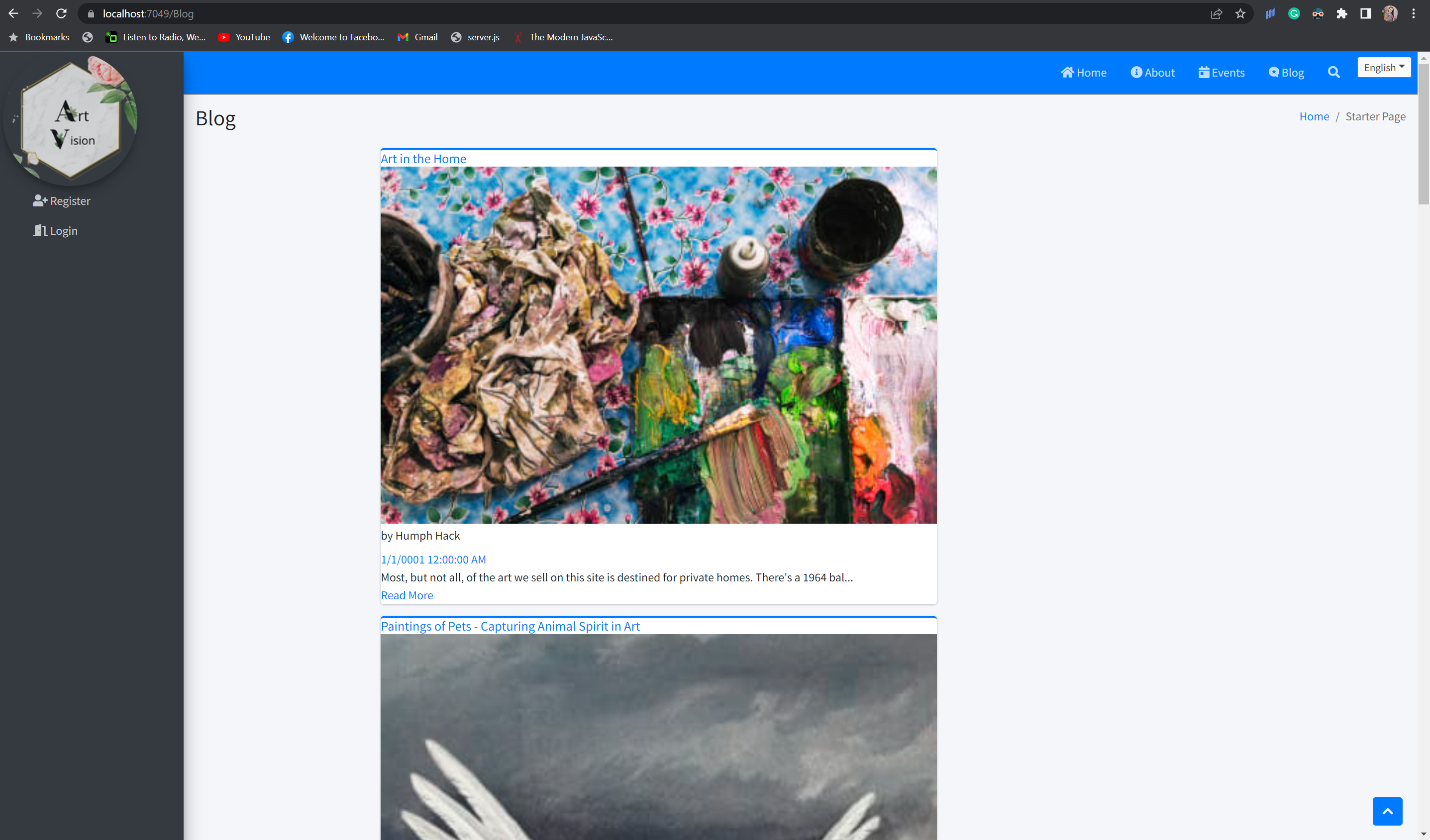Image resolution: width=1430 pixels, height=840 pixels.
Task: Open the Bookmarks folder in the bookmarks bar
Action: (x=39, y=37)
